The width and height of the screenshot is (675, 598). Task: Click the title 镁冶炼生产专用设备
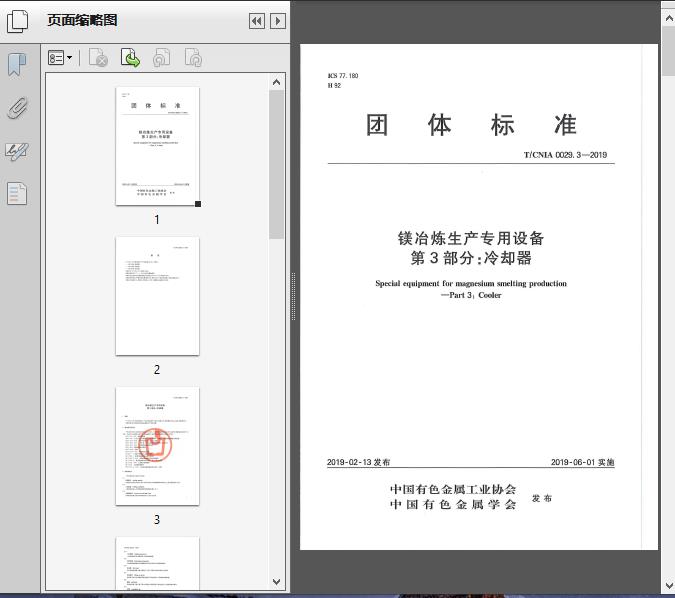[x=471, y=238]
